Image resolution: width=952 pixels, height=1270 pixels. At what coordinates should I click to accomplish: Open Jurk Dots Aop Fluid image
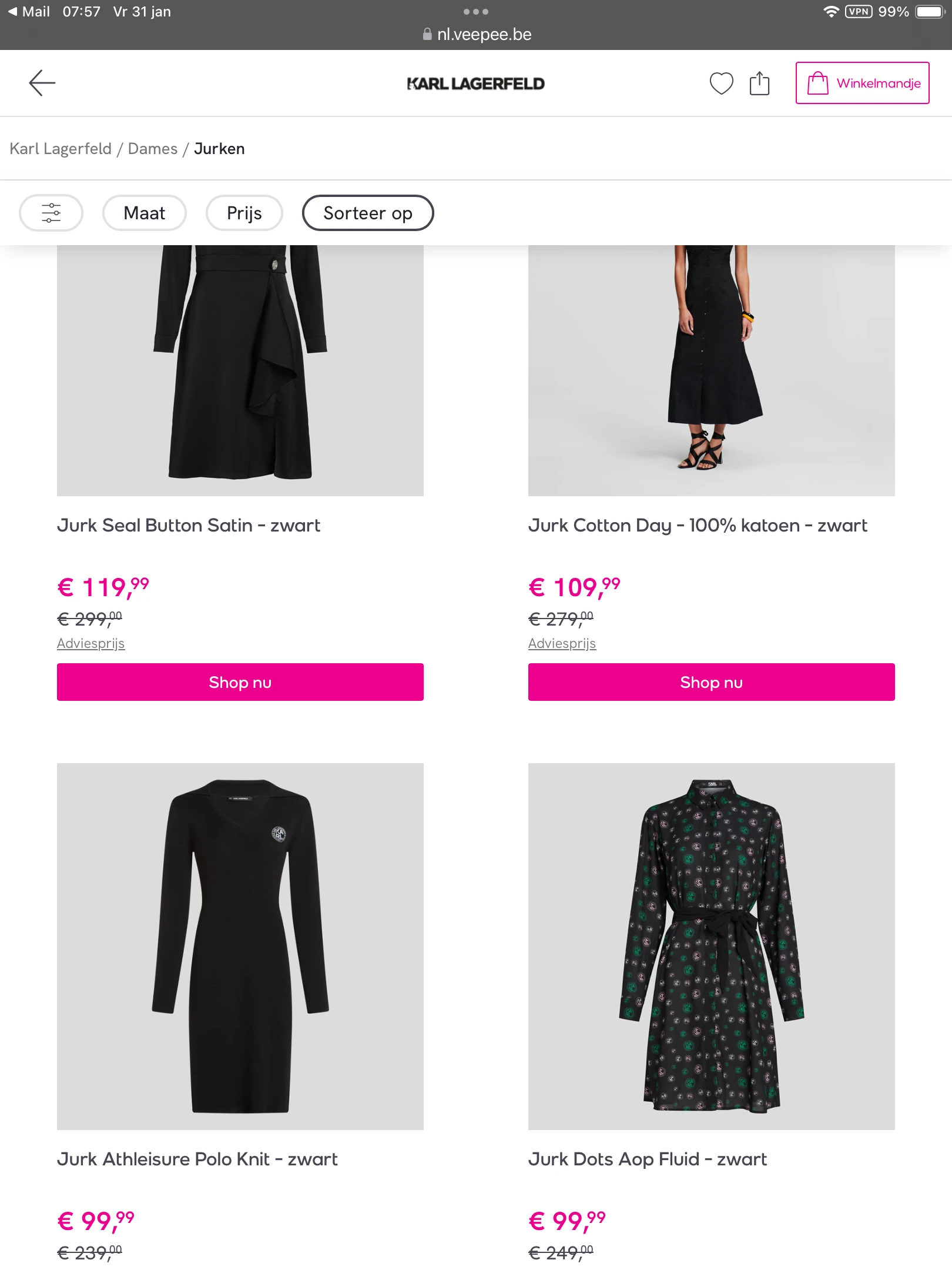pos(711,946)
